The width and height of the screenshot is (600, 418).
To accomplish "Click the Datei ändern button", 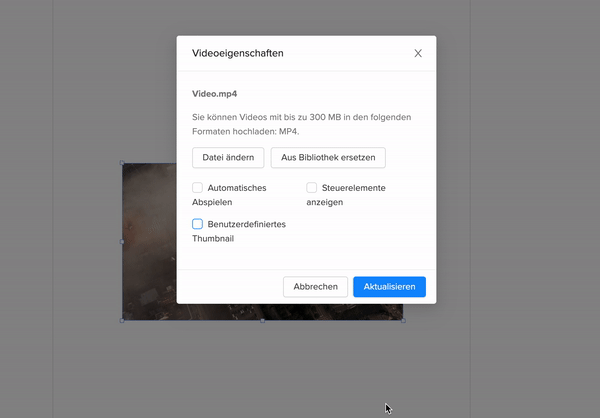I will coord(228,158).
